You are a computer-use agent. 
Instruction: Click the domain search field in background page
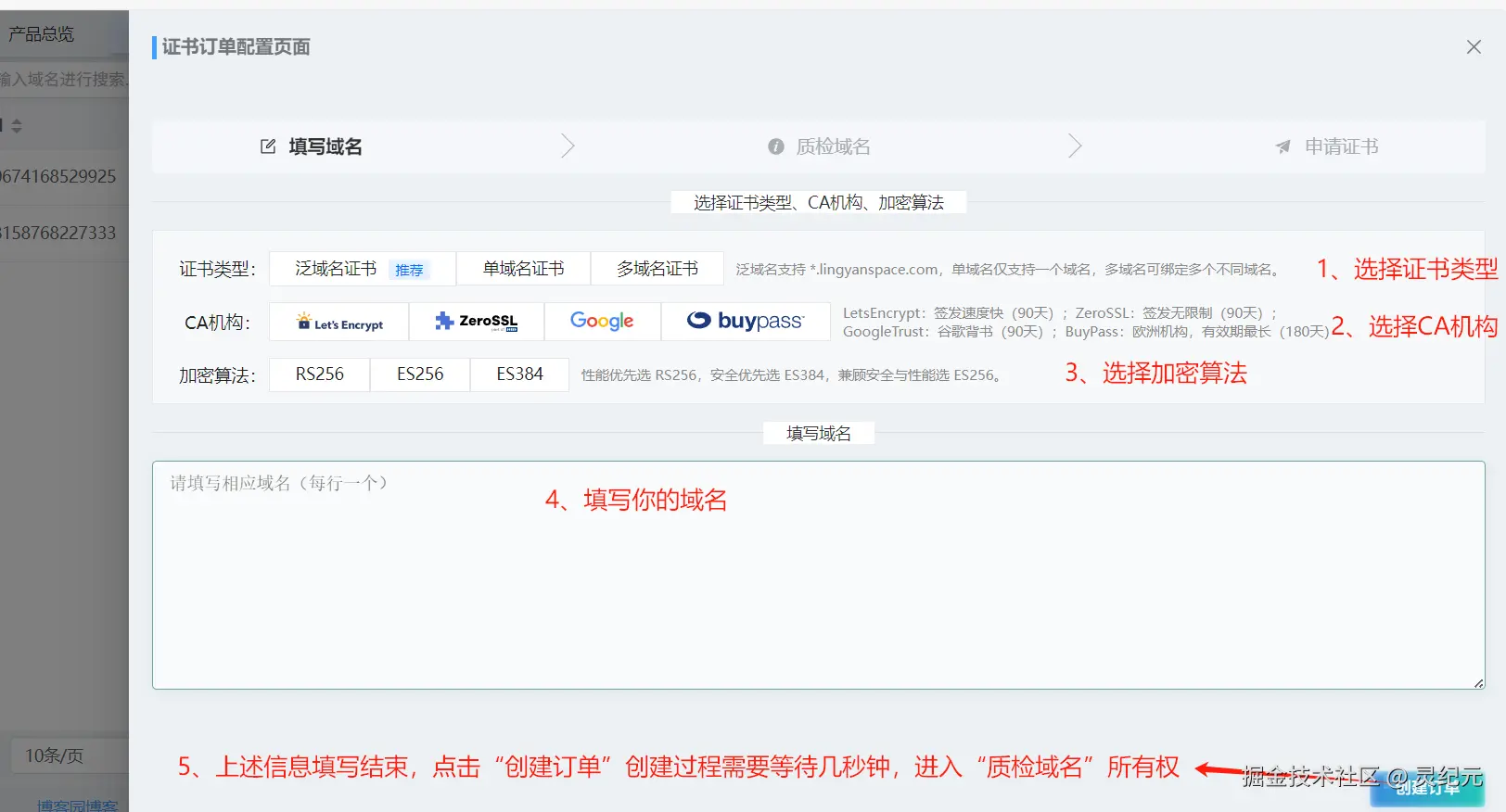click(x=64, y=80)
